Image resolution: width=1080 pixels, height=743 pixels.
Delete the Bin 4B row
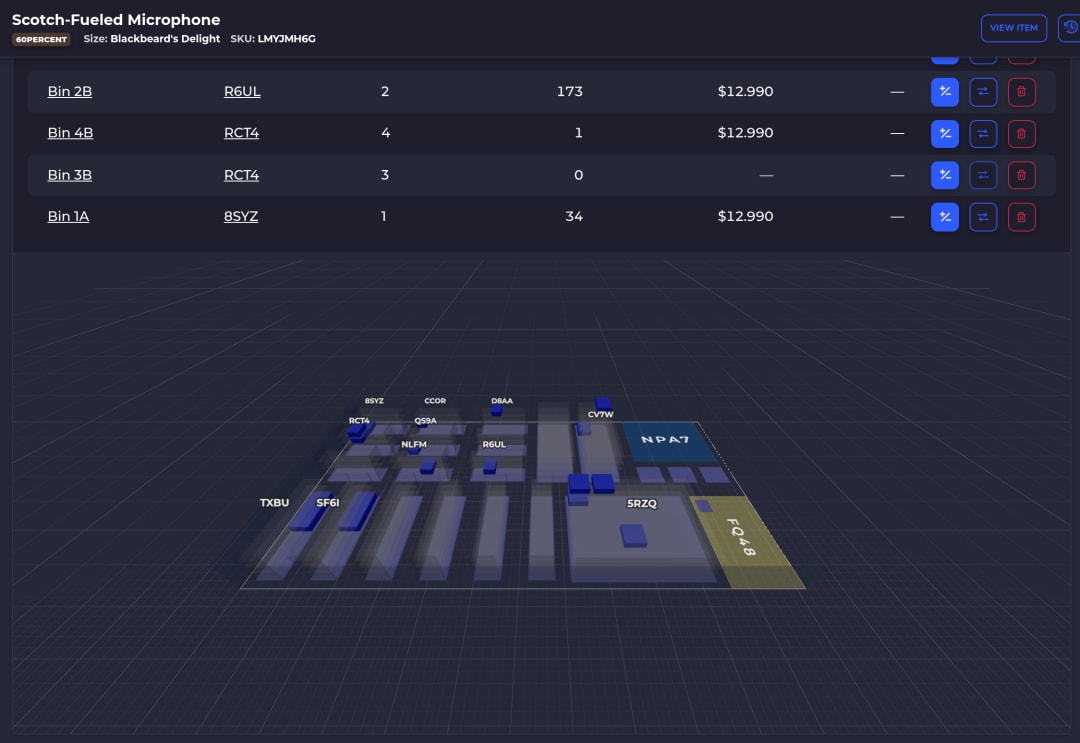(x=1021, y=134)
